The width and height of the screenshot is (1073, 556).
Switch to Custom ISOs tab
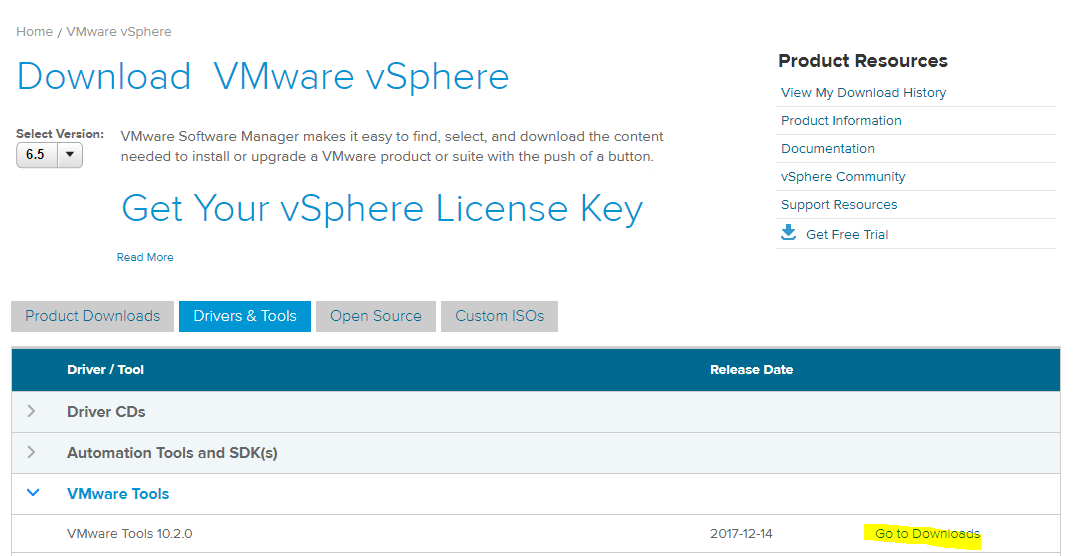pos(500,316)
